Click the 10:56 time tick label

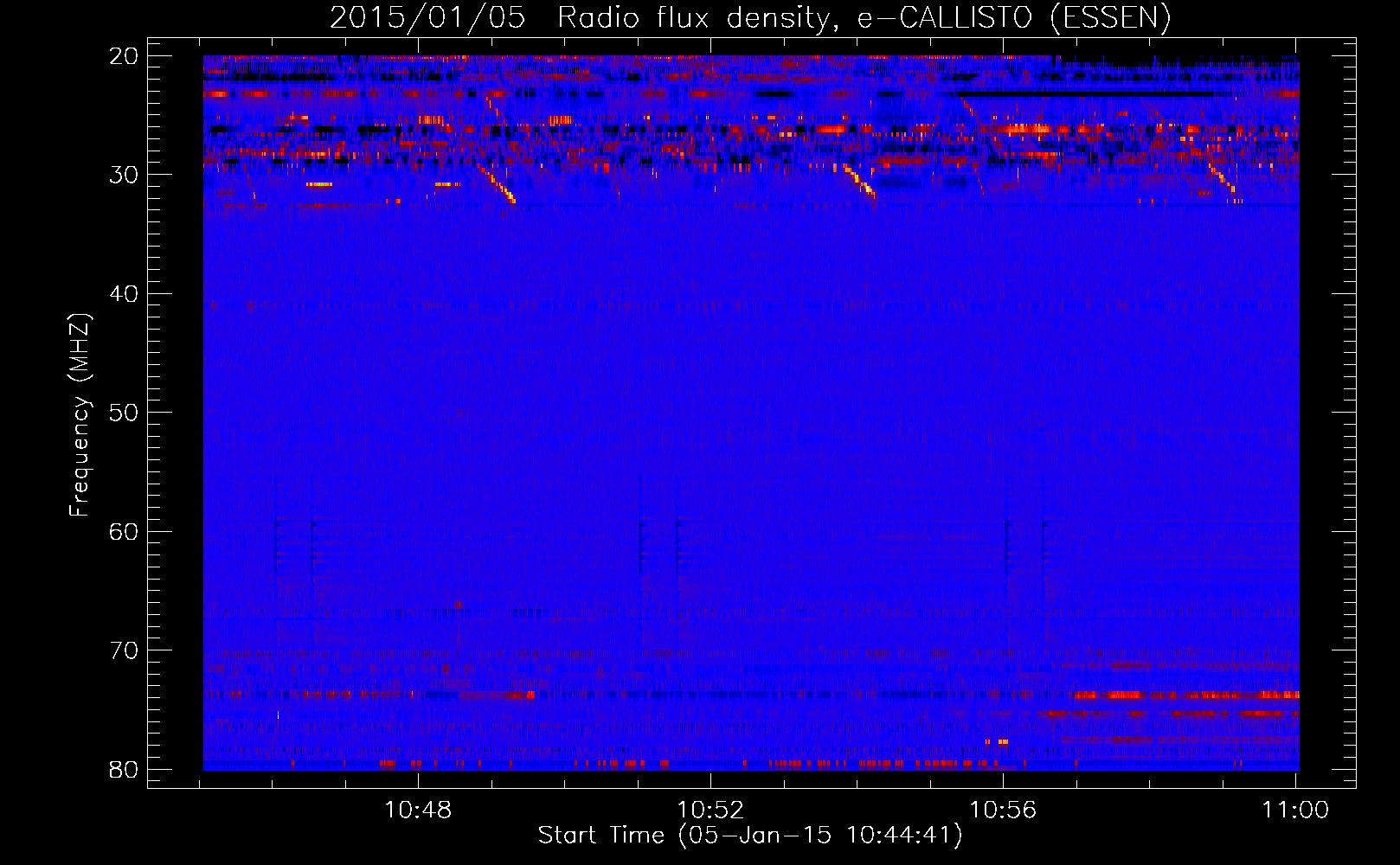click(x=1003, y=810)
